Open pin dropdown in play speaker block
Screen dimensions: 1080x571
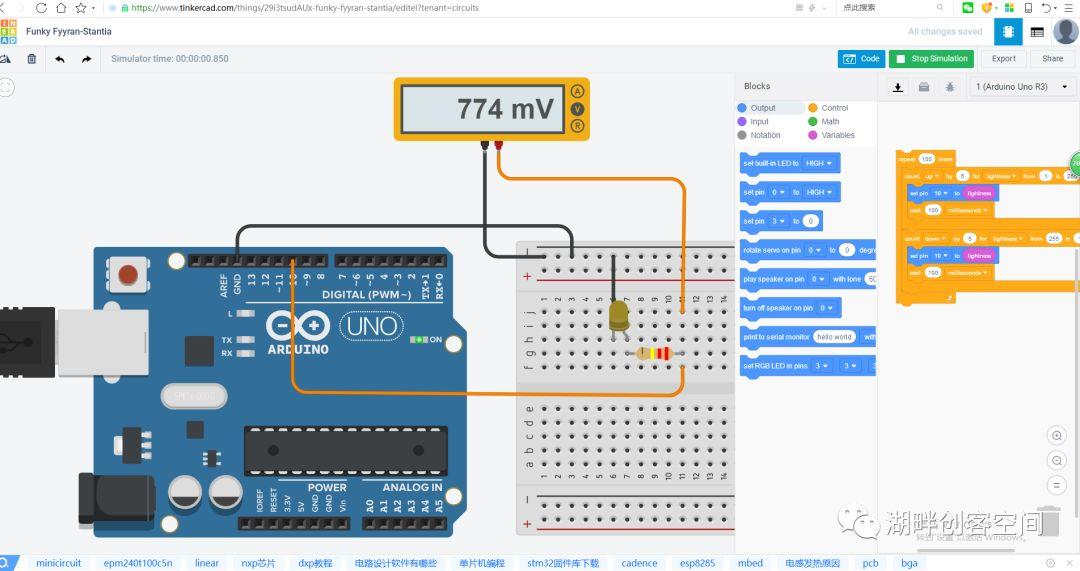click(x=818, y=279)
